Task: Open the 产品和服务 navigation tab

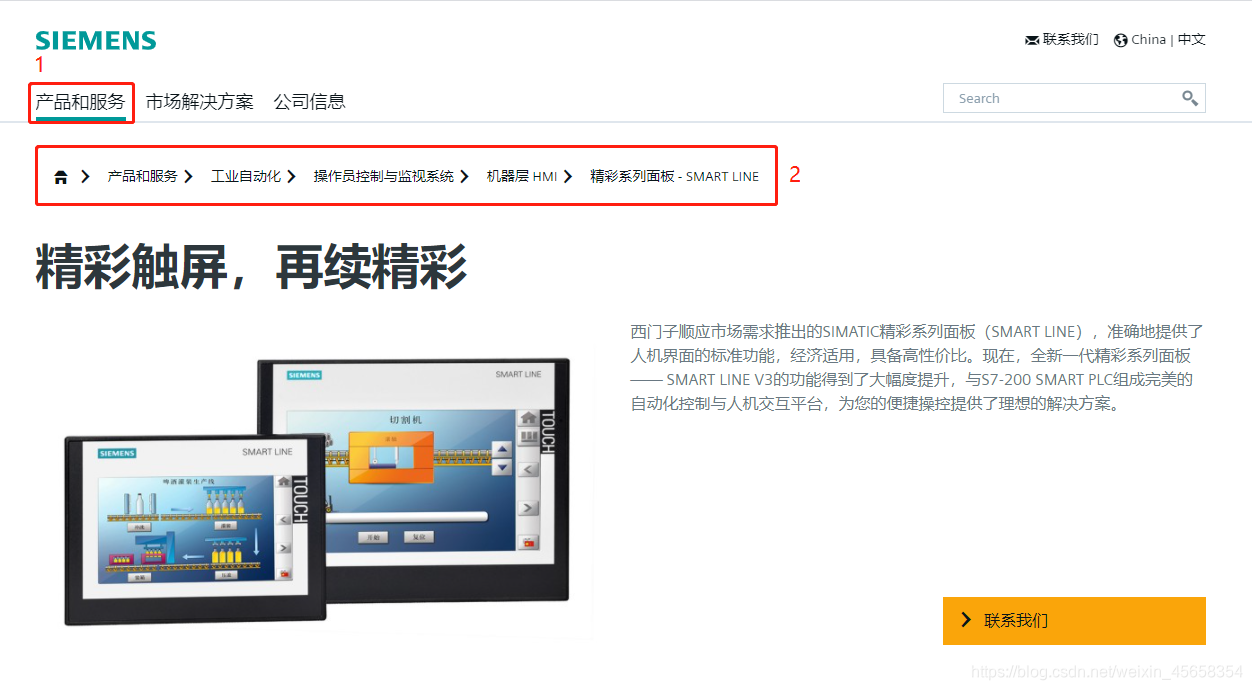Action: (x=81, y=101)
